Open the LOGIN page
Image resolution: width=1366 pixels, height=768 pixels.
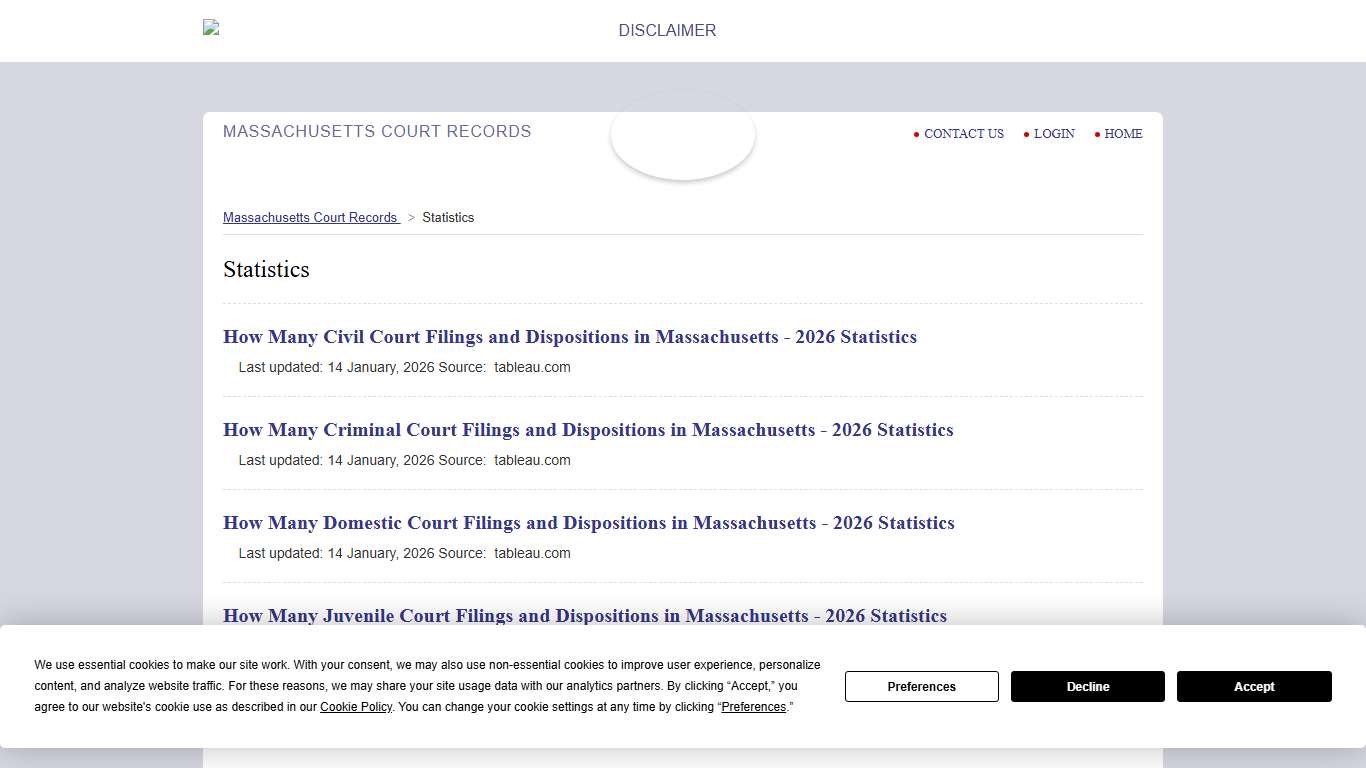point(1054,134)
